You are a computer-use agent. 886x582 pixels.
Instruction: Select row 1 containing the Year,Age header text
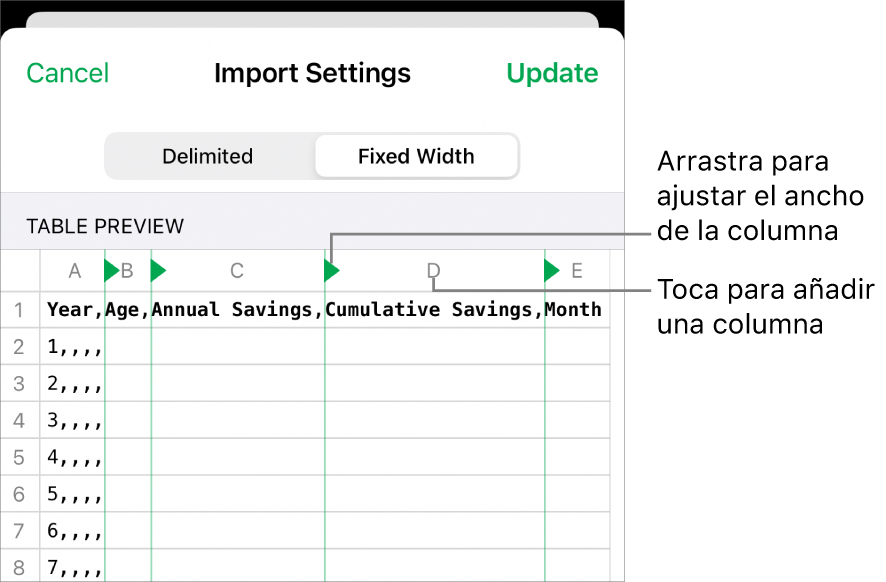click(x=300, y=310)
